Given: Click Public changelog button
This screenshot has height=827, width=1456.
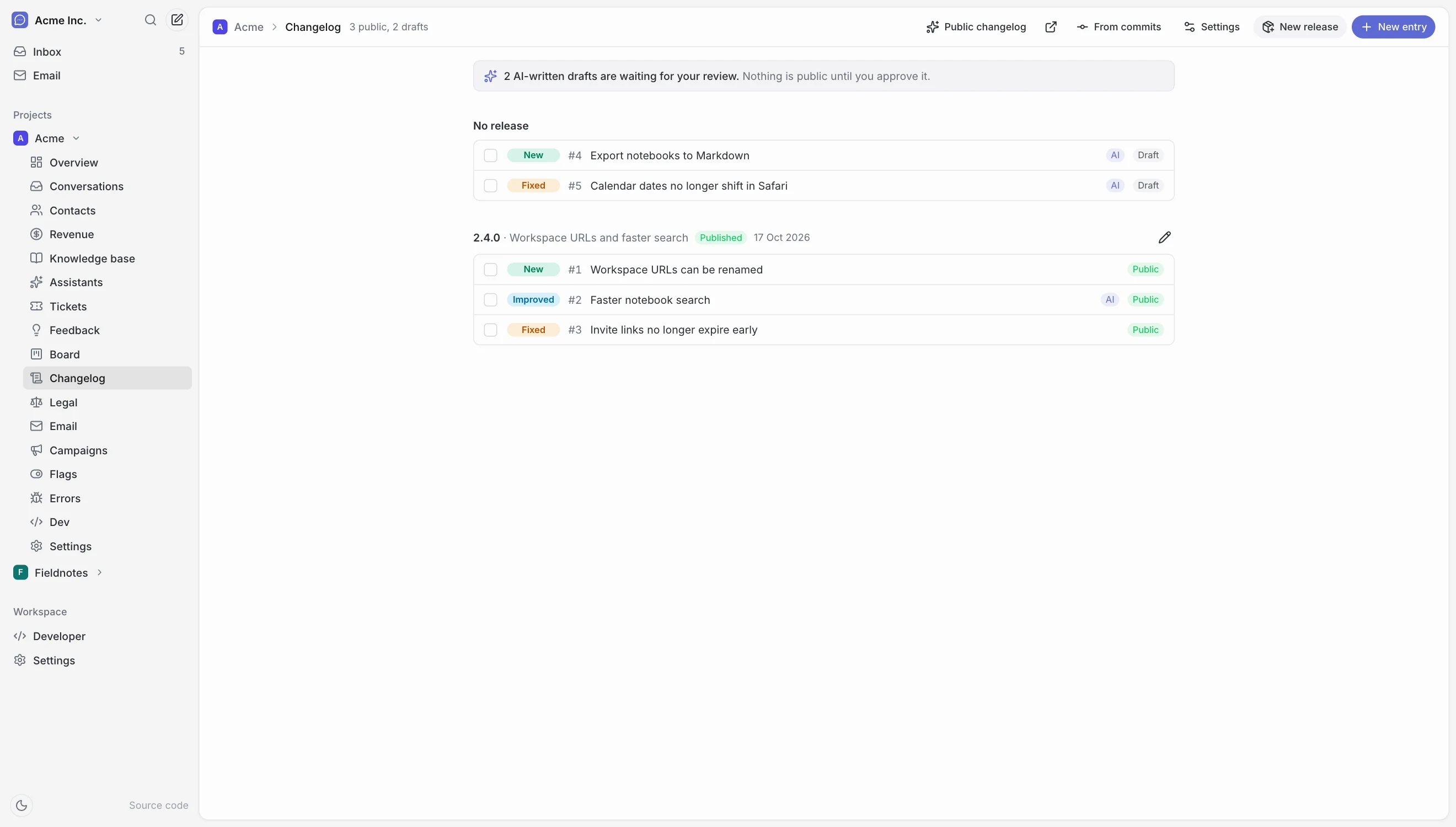Looking at the screenshot, I should click(976, 26).
